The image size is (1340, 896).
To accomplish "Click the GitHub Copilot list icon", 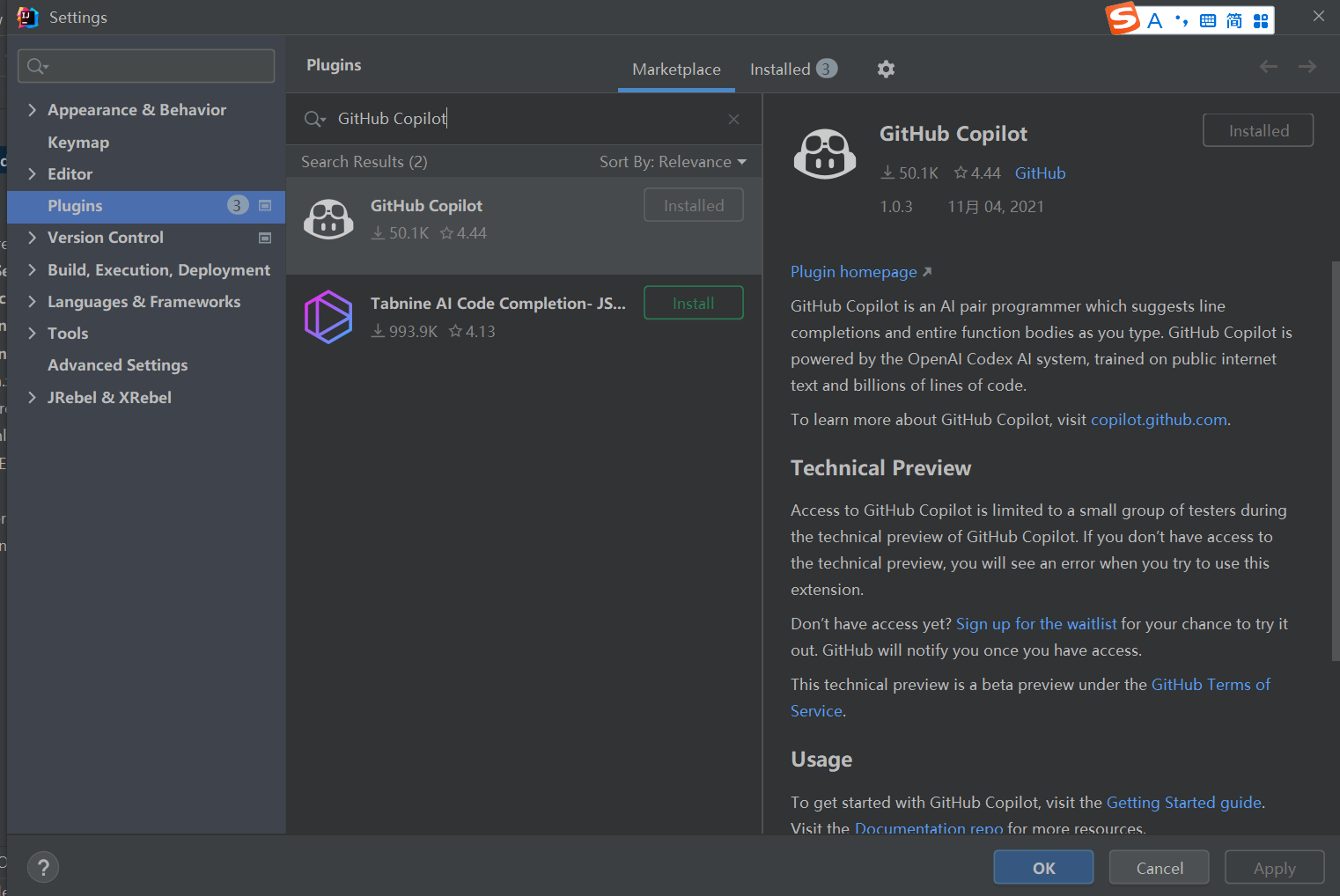I will (x=328, y=219).
